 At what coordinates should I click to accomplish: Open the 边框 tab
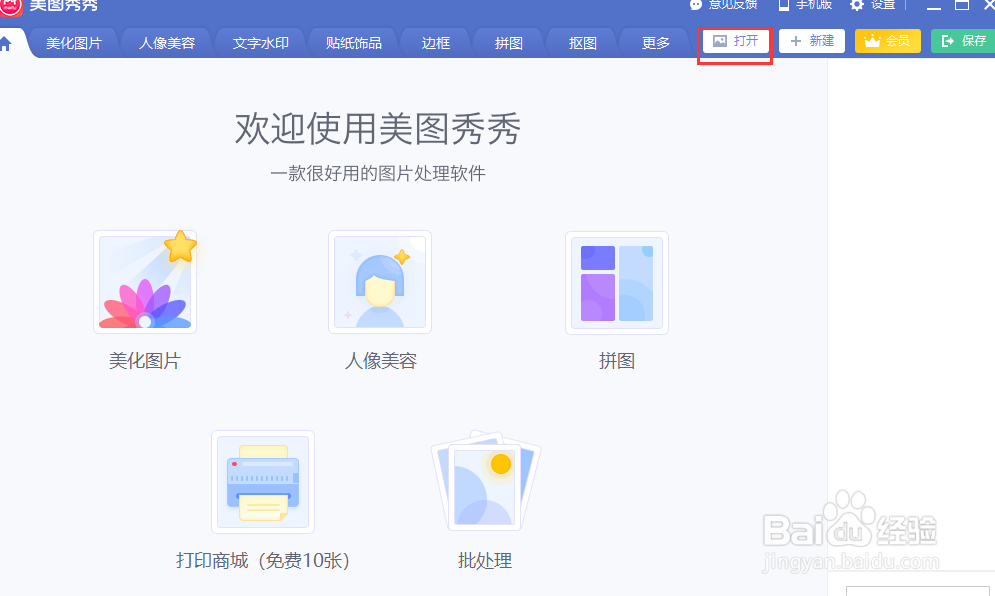pos(436,43)
